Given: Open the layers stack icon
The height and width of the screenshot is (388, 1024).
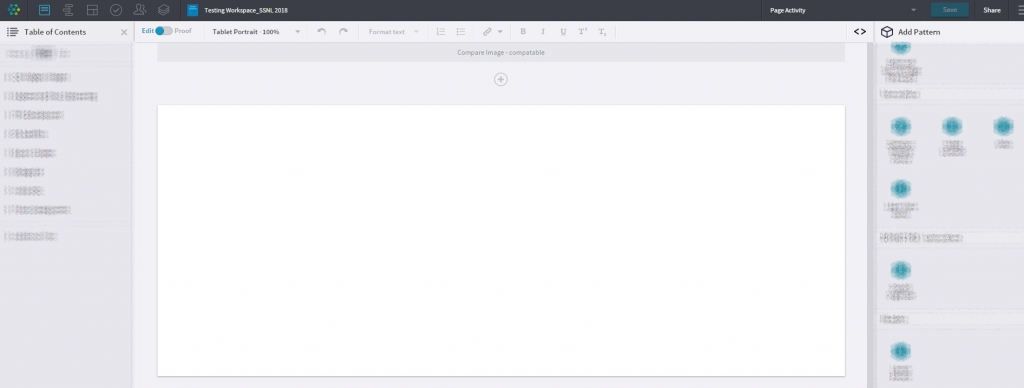Looking at the screenshot, I should pos(163,10).
